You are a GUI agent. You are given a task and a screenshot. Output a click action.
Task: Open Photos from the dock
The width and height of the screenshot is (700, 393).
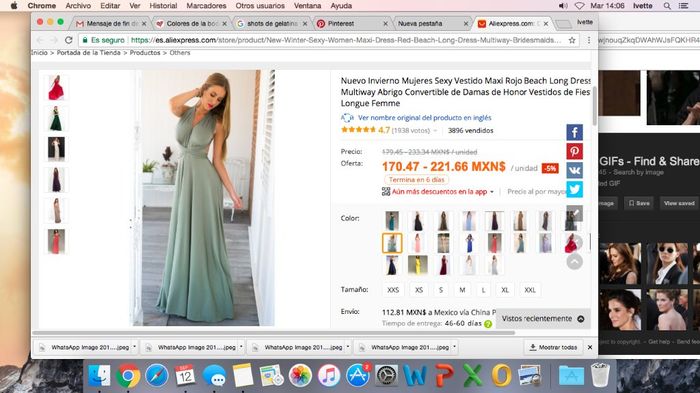[x=300, y=375]
